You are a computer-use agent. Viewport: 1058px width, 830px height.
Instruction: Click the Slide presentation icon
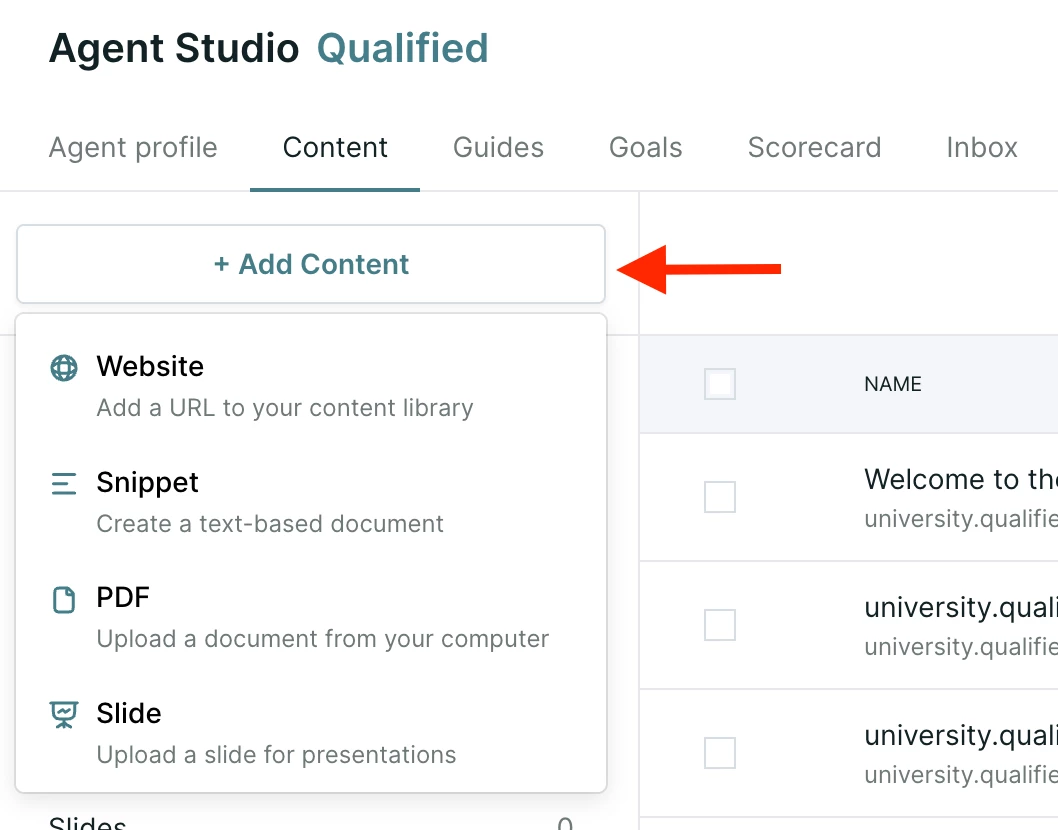click(64, 715)
